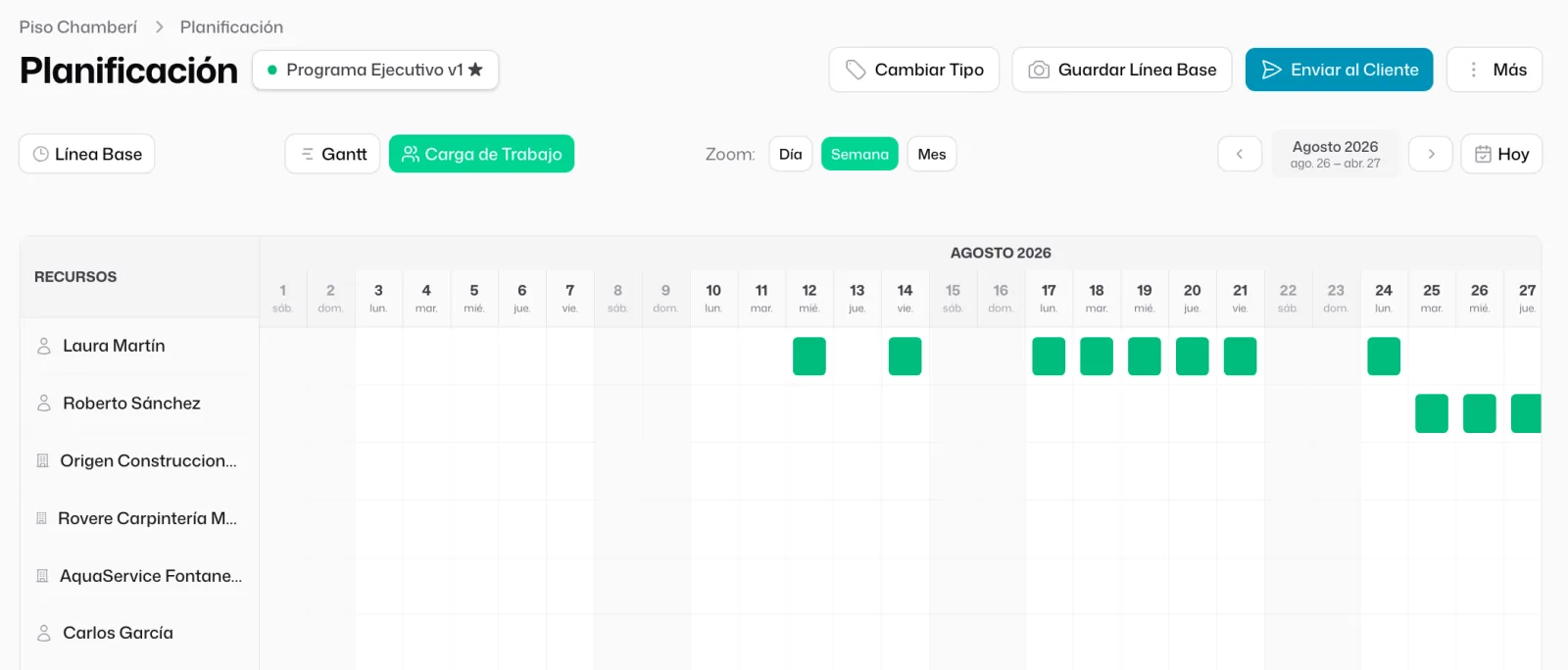Go to next period with right chevron
Image resolution: width=1568 pixels, height=670 pixels.
[x=1431, y=154]
